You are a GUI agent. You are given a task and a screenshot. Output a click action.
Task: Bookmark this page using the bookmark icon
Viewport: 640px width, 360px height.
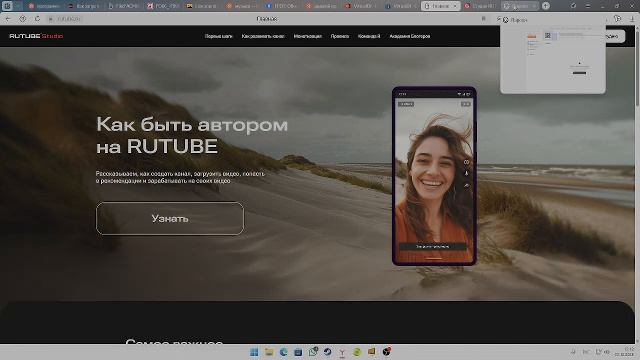pyautogui.click(x=484, y=19)
